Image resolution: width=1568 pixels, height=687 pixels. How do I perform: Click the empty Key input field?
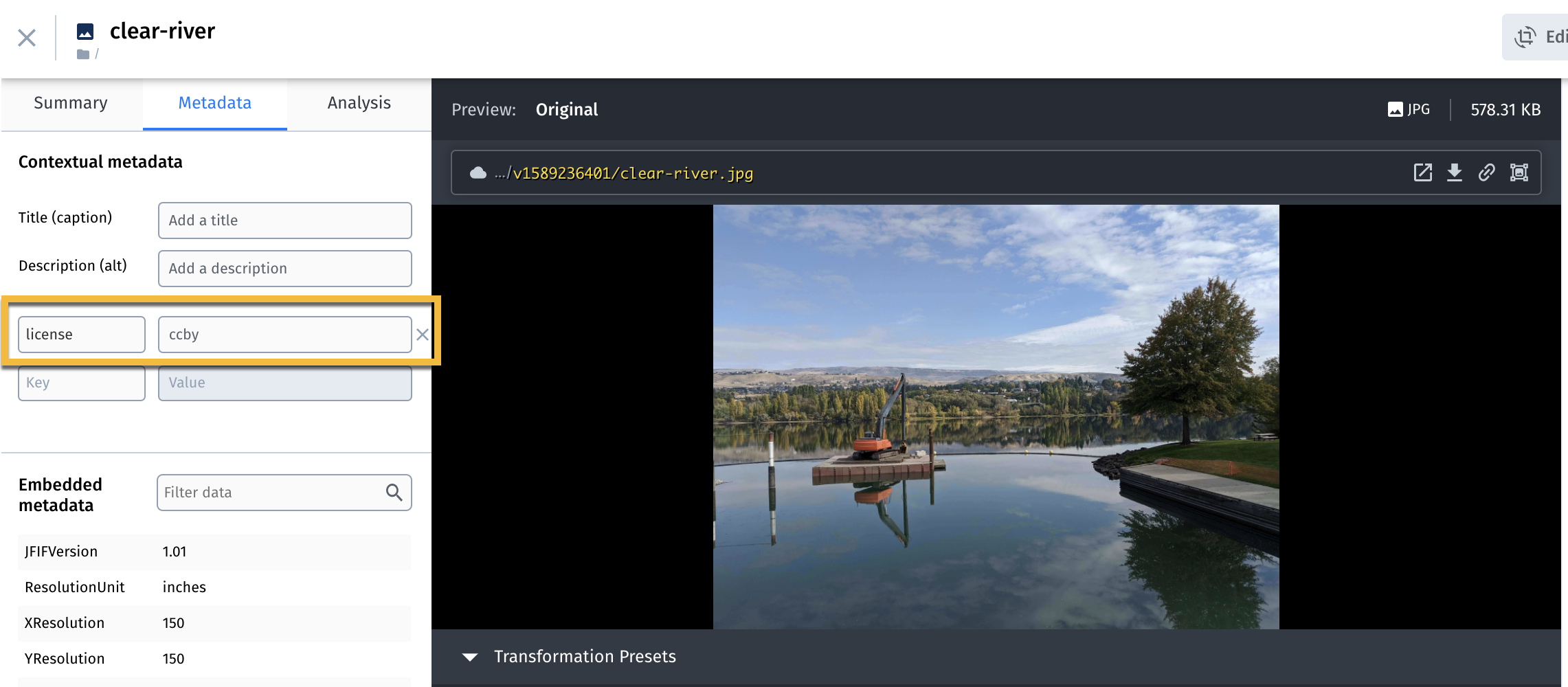[82, 383]
